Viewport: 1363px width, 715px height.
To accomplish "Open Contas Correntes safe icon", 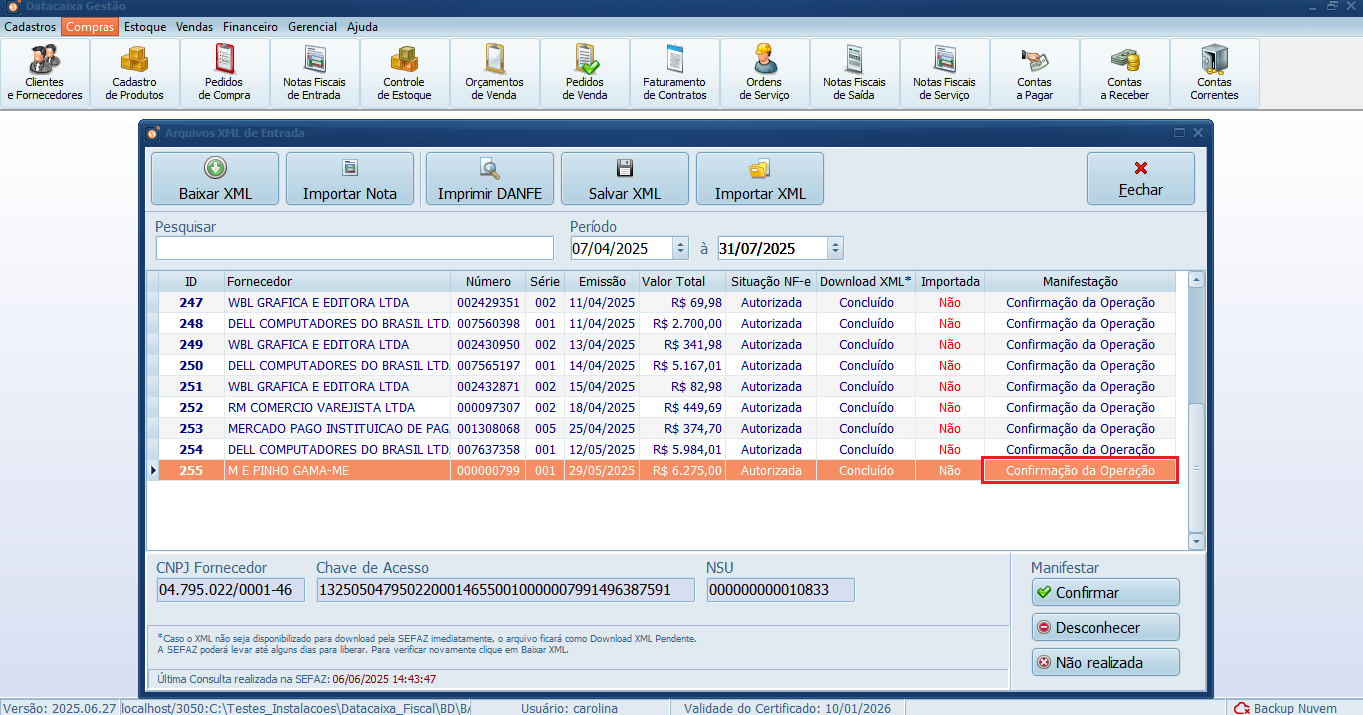I will pyautogui.click(x=1214, y=73).
